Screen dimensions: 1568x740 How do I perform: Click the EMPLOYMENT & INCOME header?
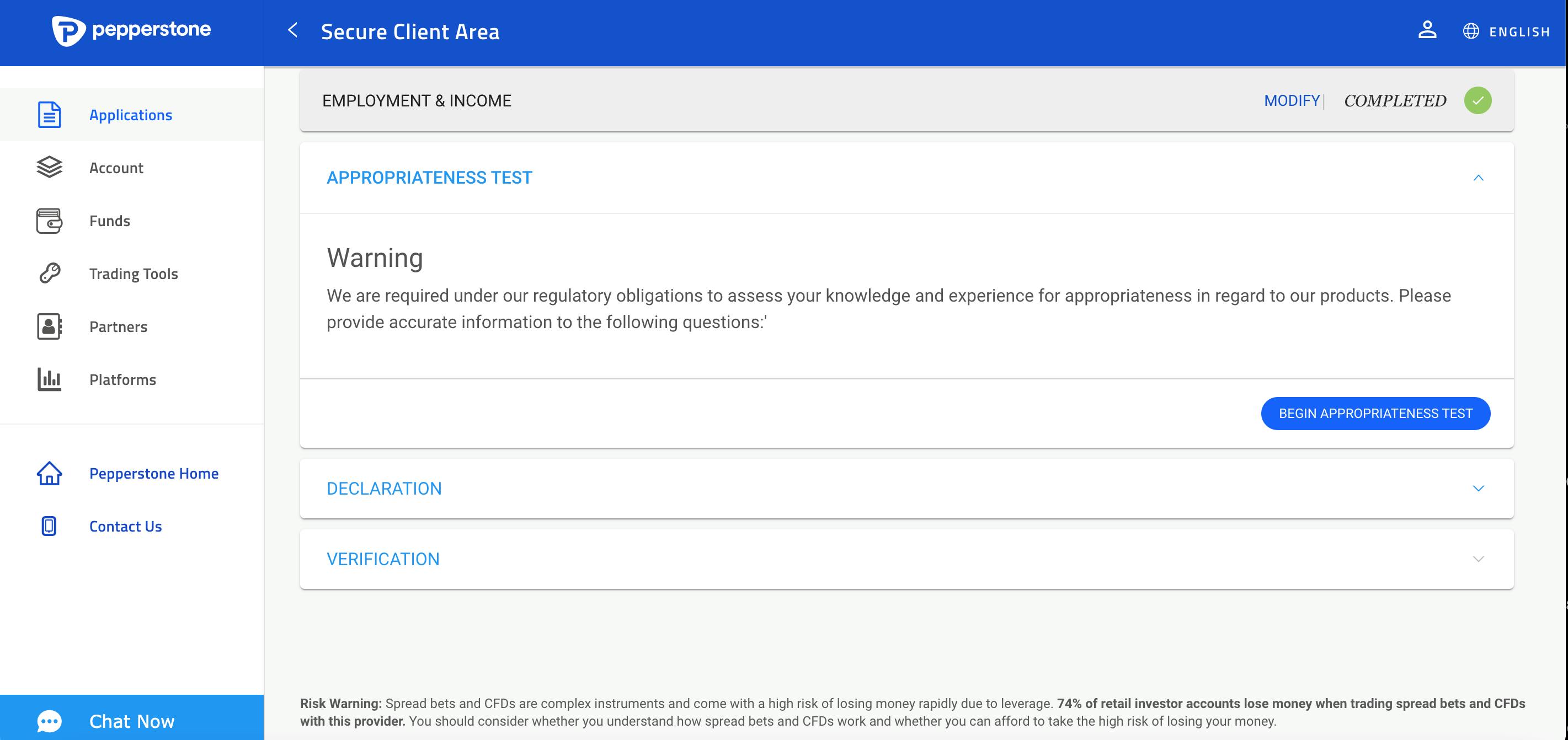pos(417,100)
